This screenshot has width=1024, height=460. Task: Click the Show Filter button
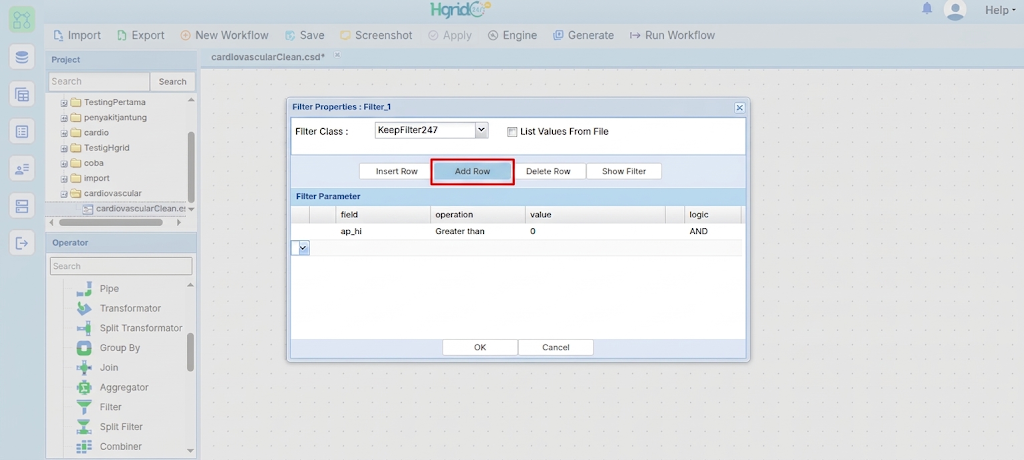624,171
